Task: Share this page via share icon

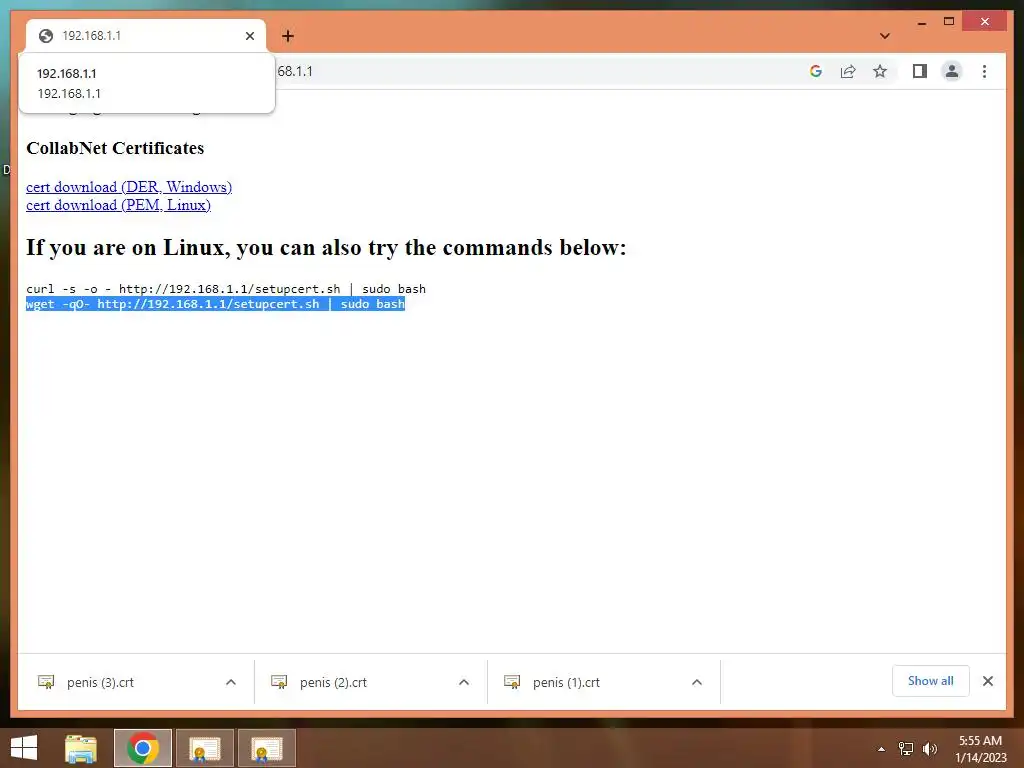Action: [848, 71]
